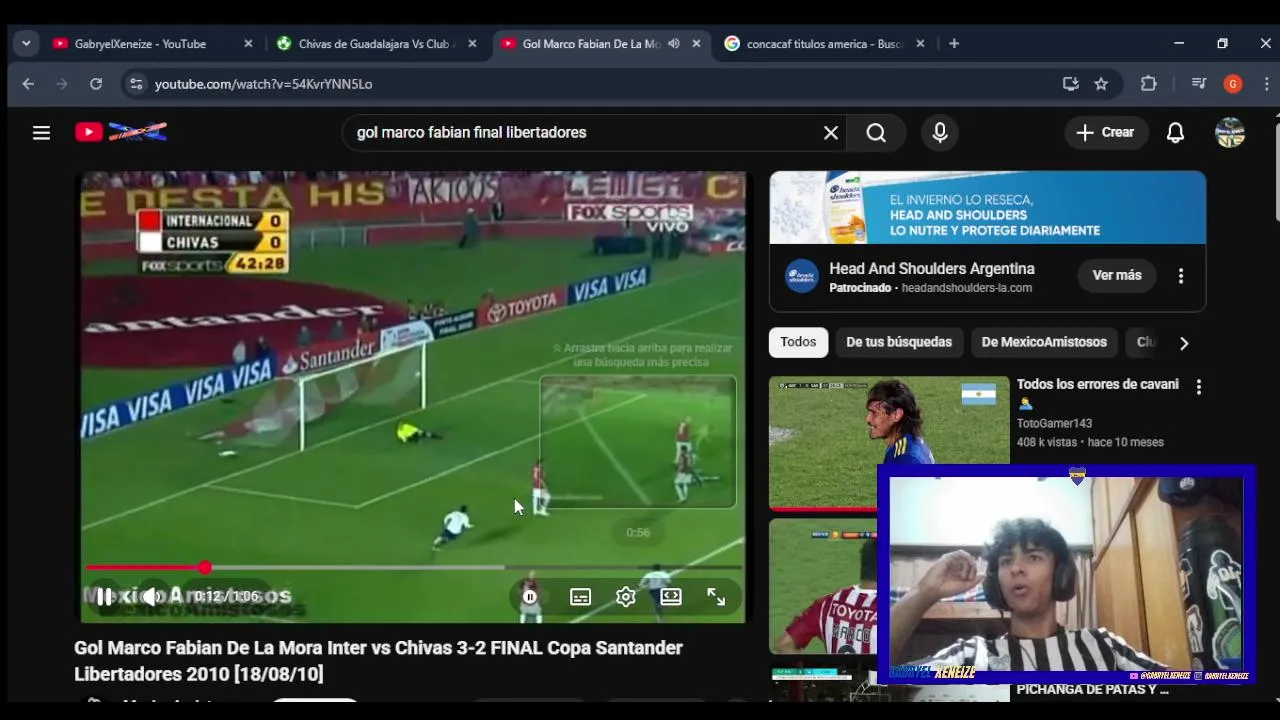Viewport: 1280px width, 720px height.
Task: Switch to Chivas de Guadalajara Vs Club tab
Action: coord(374,44)
